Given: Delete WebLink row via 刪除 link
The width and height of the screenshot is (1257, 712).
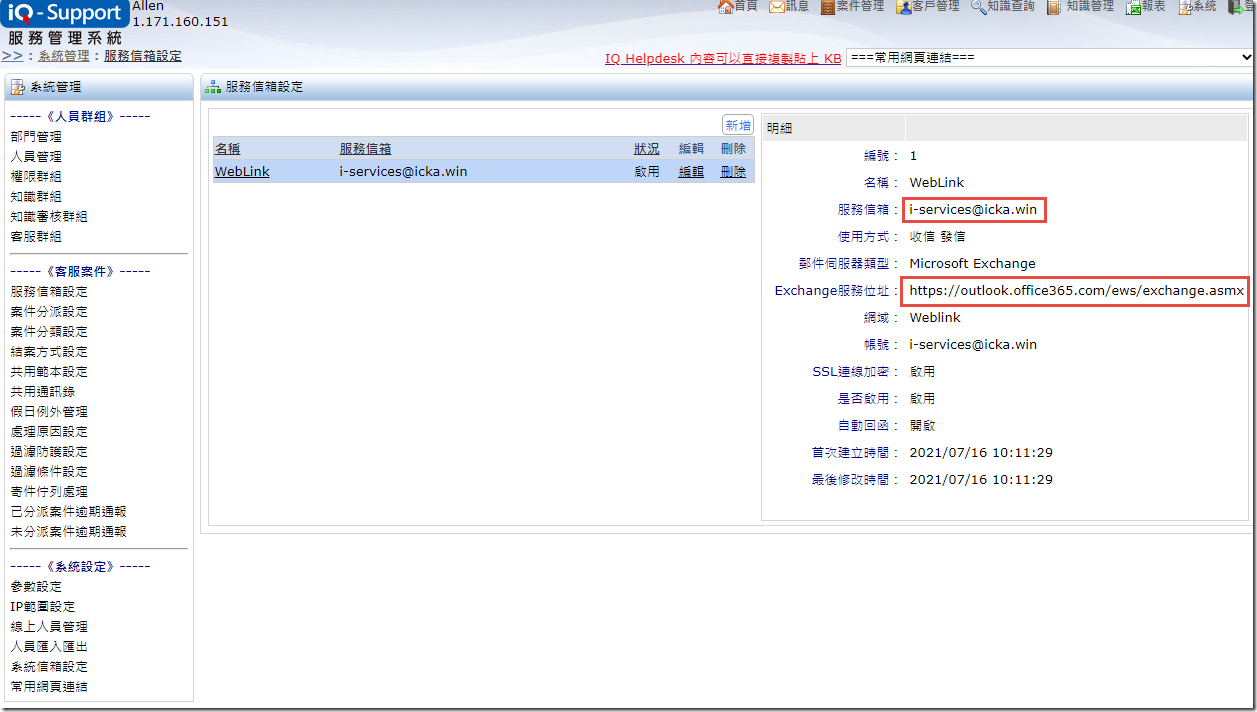Looking at the screenshot, I should coord(733,171).
